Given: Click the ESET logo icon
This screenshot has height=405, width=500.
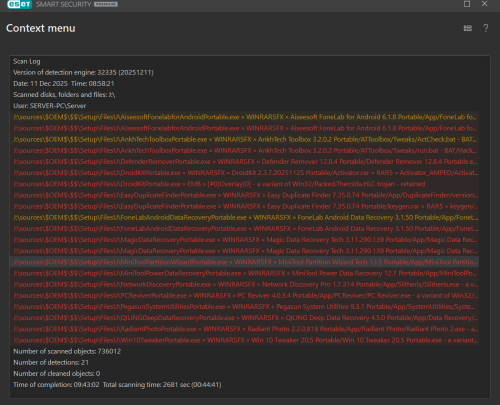Looking at the screenshot, I should pos(19,4).
